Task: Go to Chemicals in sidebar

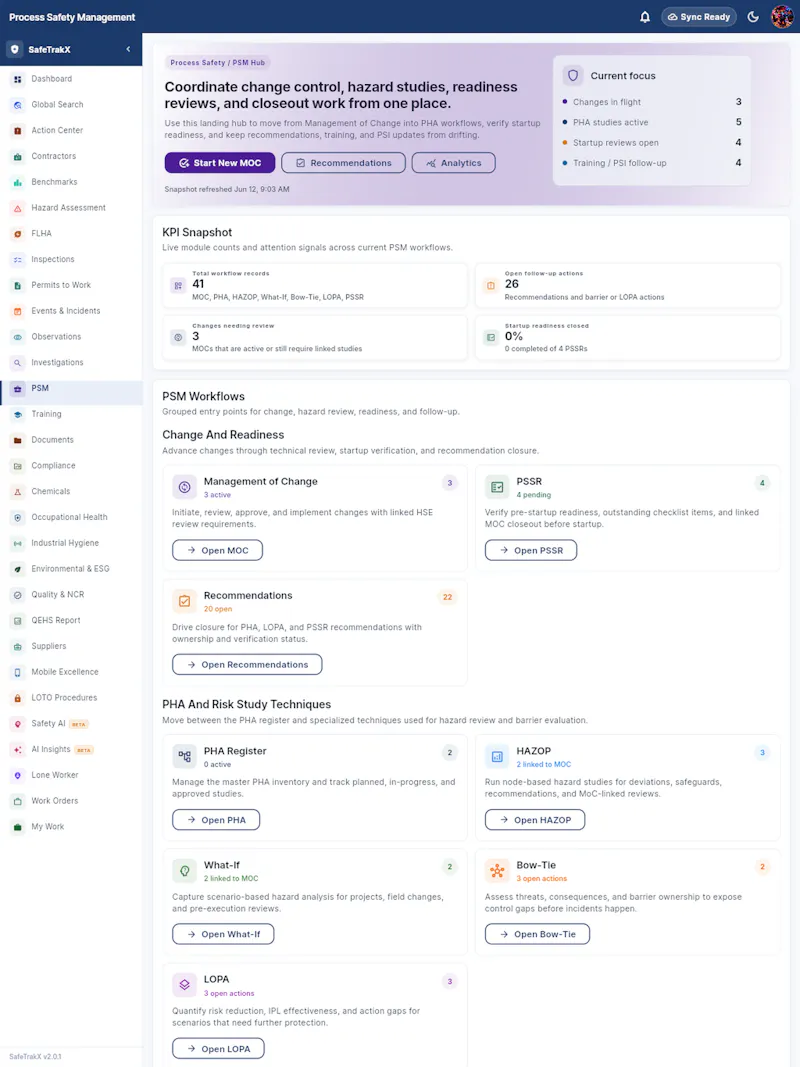Action: tap(71, 492)
